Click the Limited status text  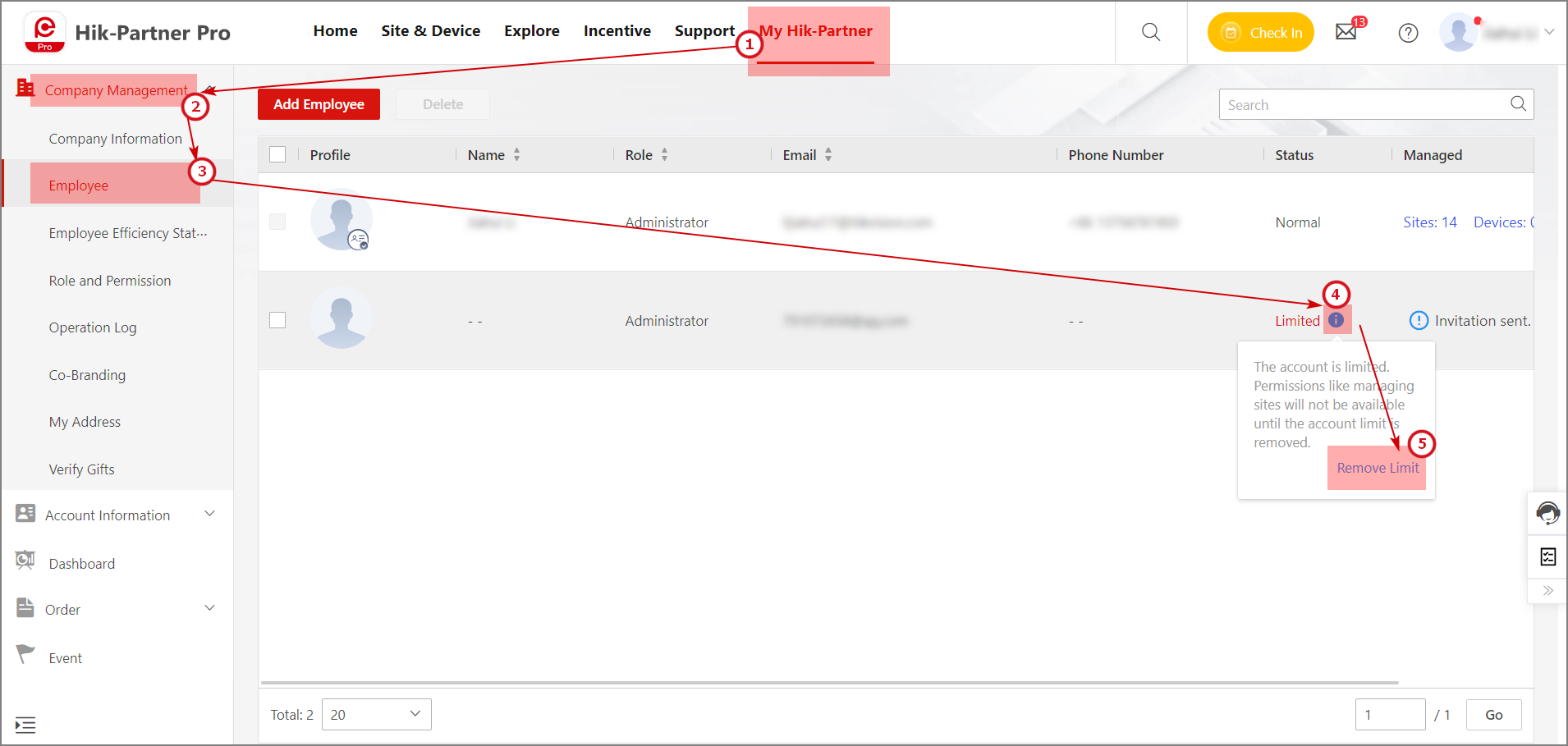click(1297, 321)
